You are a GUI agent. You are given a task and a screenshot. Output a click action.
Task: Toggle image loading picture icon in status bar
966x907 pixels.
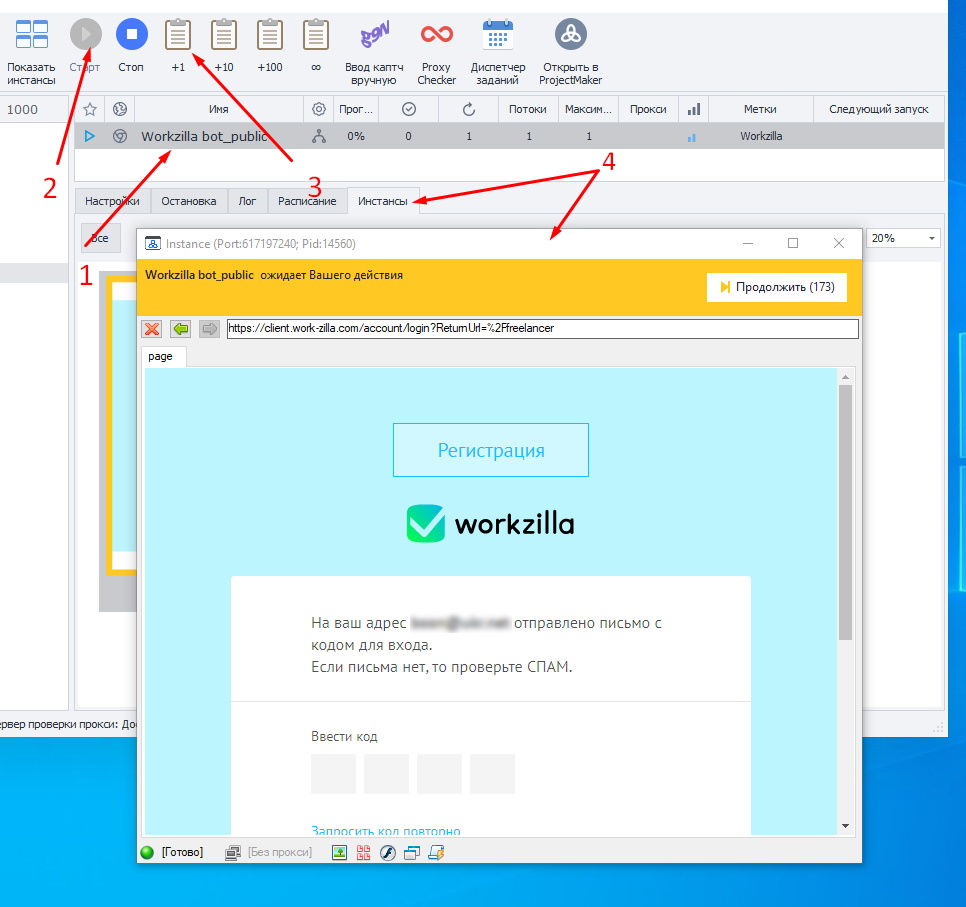tap(339, 852)
